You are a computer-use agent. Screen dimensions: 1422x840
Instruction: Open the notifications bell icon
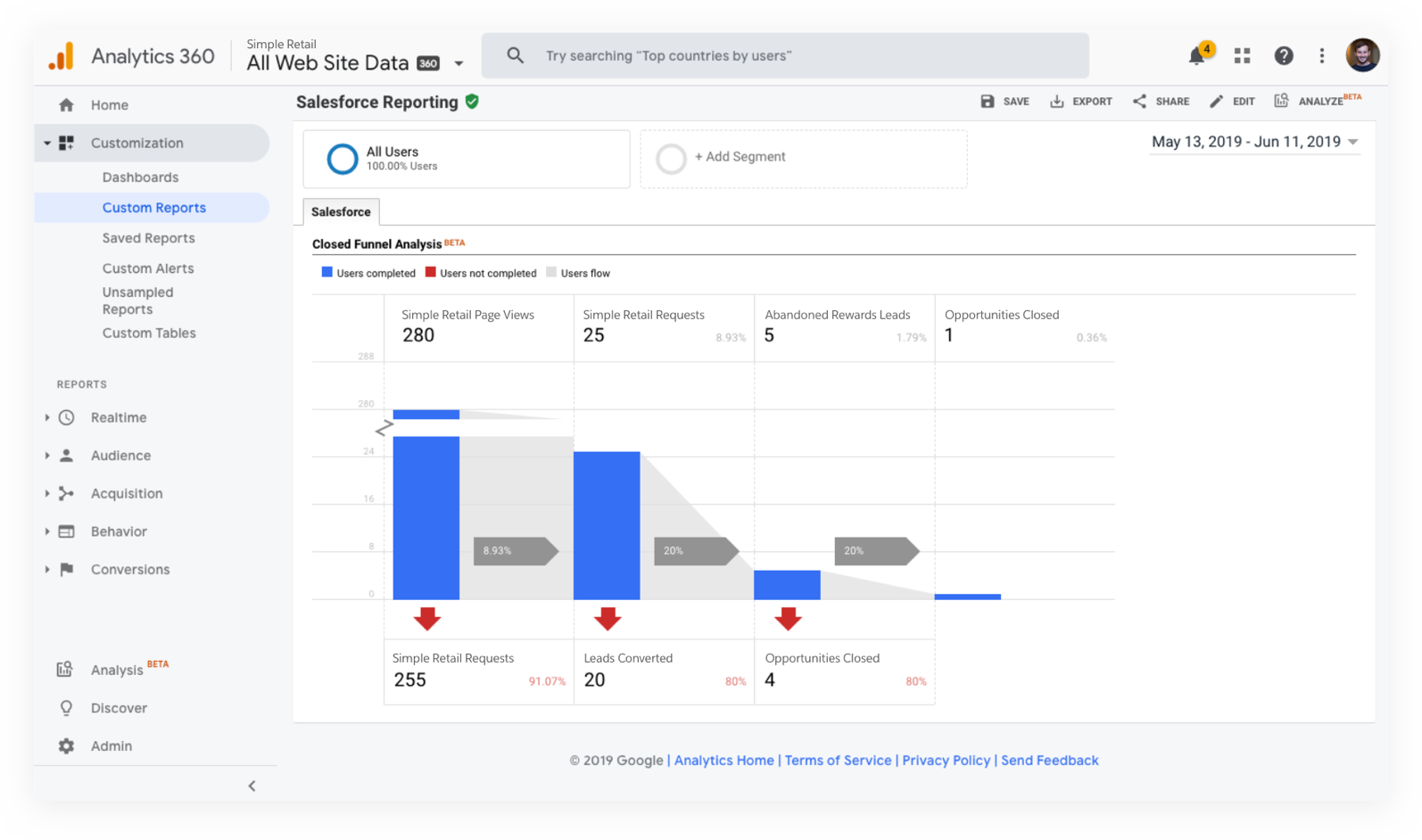1196,56
